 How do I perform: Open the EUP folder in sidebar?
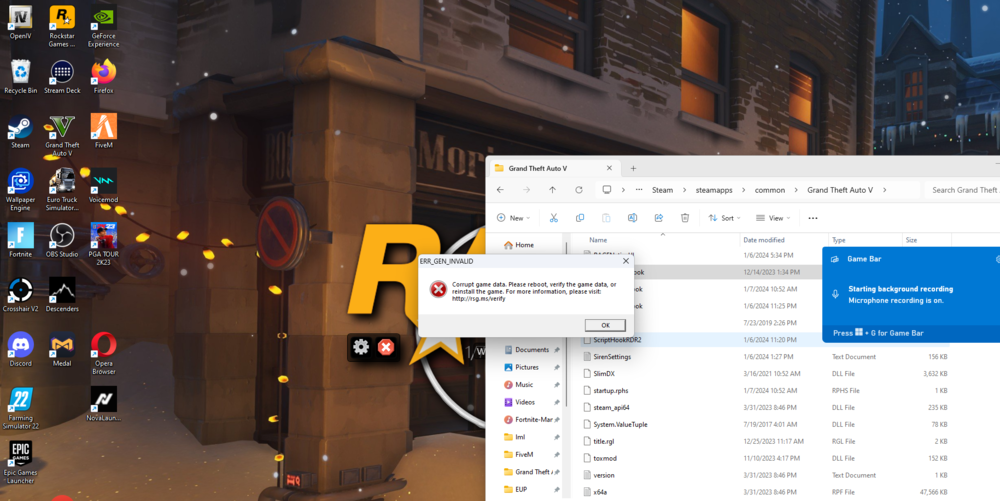pos(532,490)
